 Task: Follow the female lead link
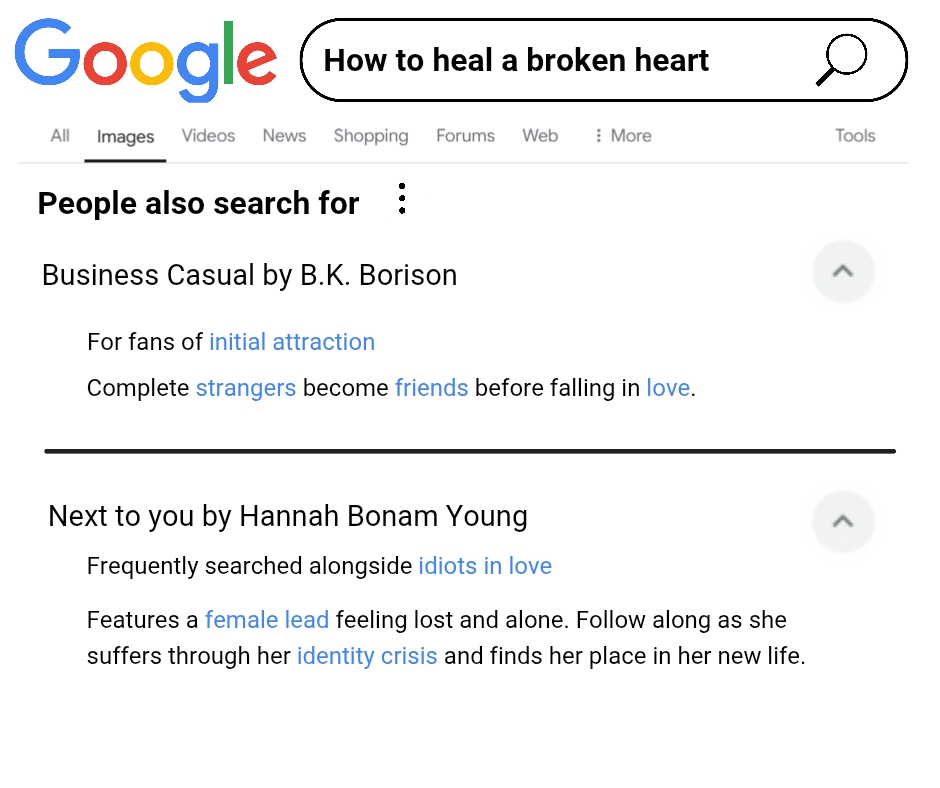click(267, 620)
